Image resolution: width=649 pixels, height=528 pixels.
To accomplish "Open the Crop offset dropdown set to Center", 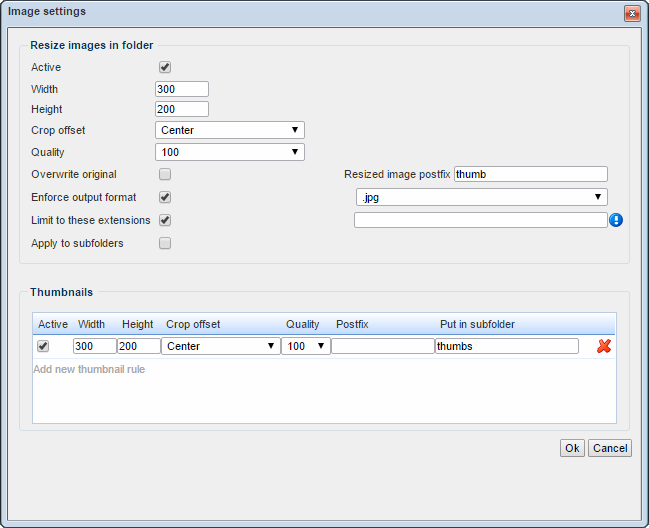I will tap(229, 130).
